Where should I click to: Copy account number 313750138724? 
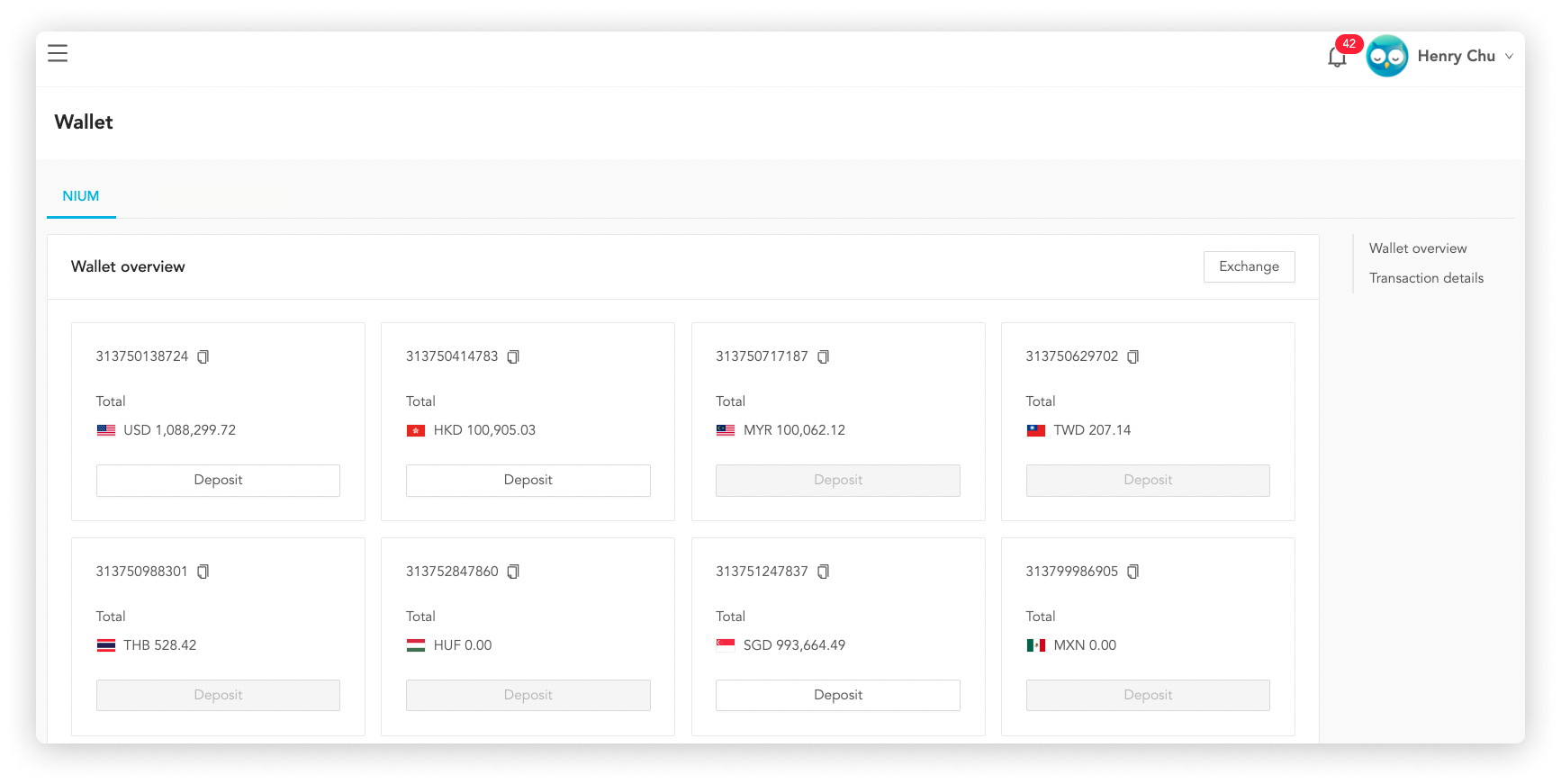coord(203,356)
